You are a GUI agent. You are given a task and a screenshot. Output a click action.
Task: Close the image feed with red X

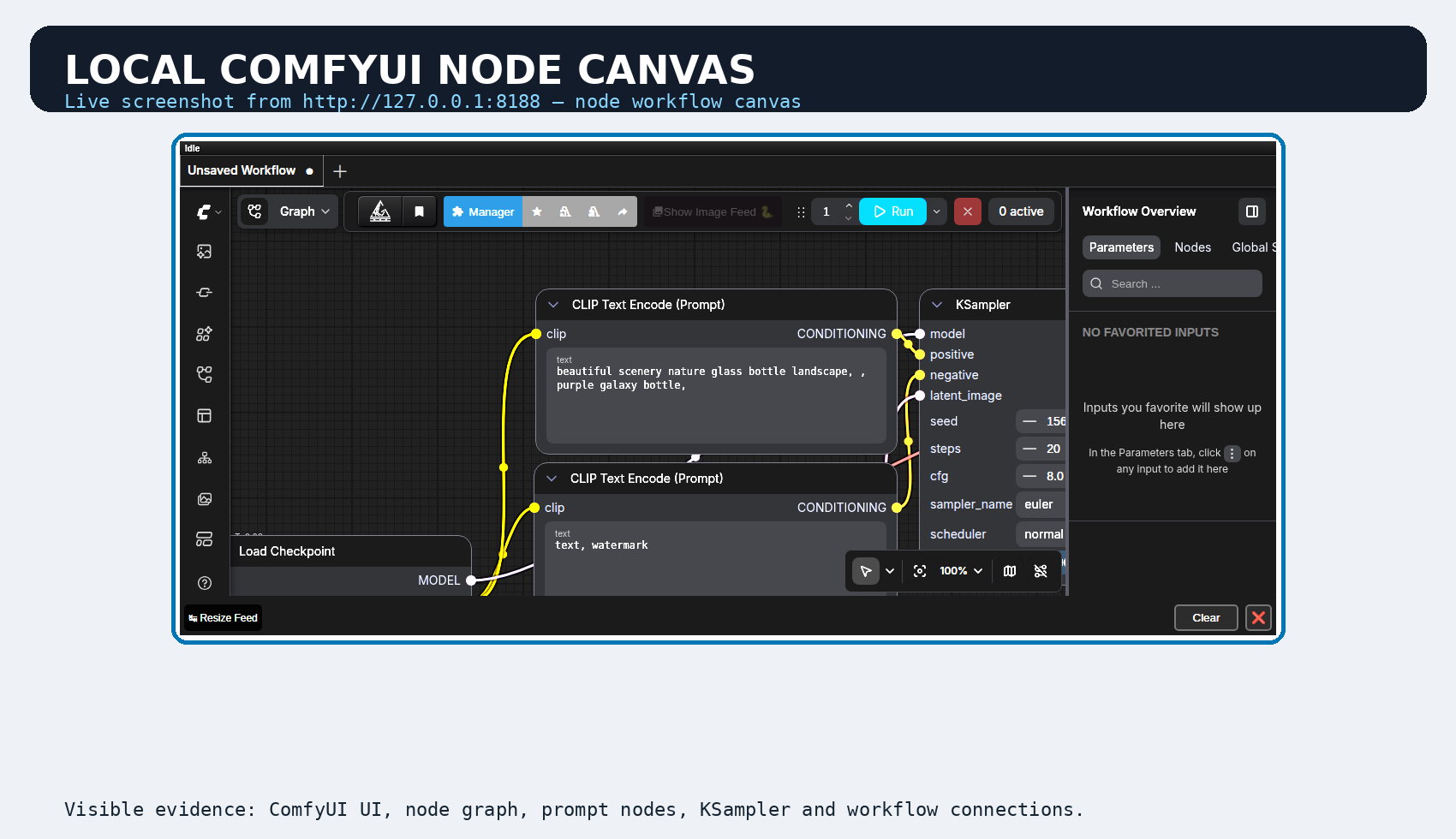click(1258, 617)
